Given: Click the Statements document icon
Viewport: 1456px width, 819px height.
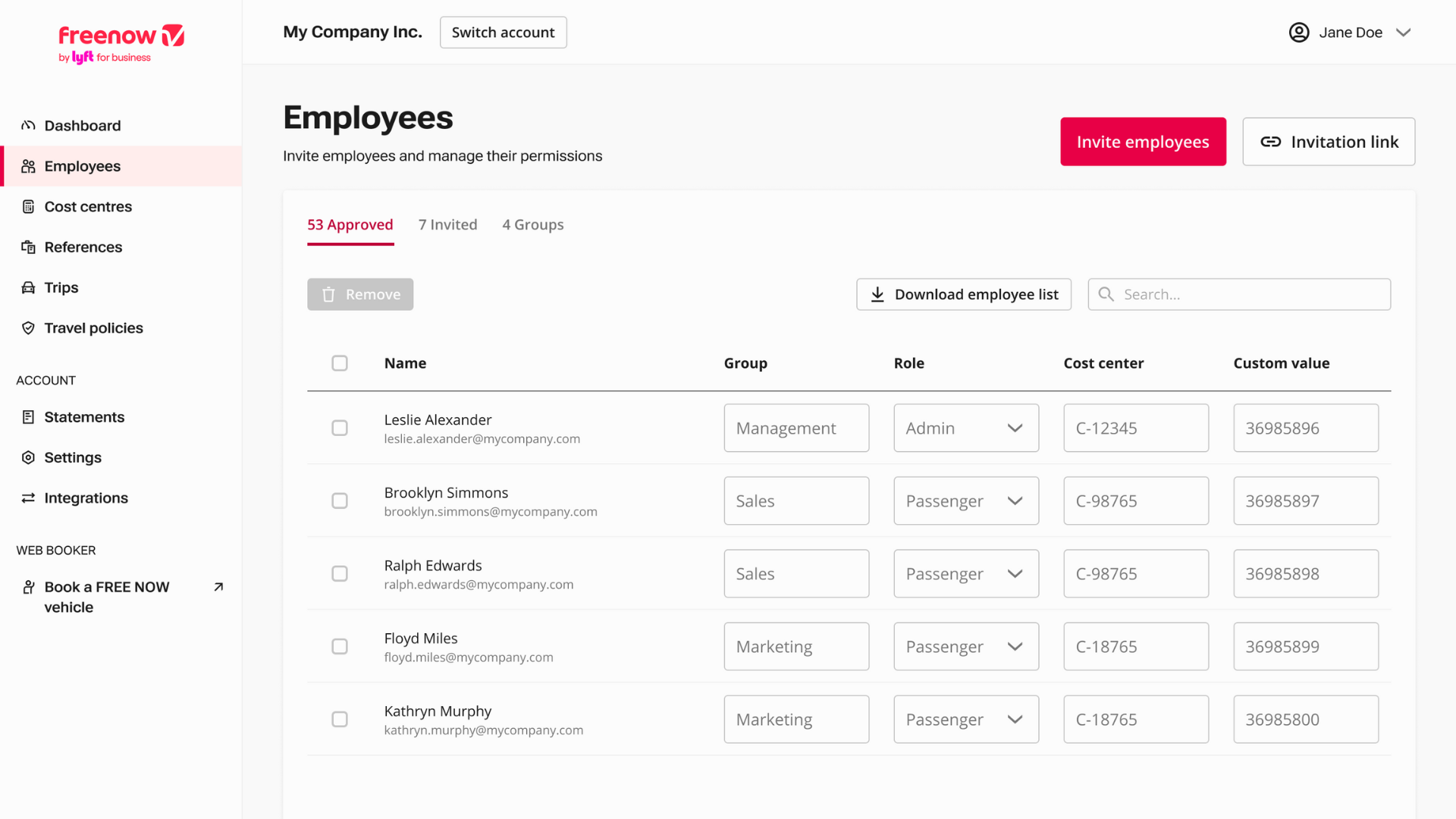Looking at the screenshot, I should tap(28, 416).
